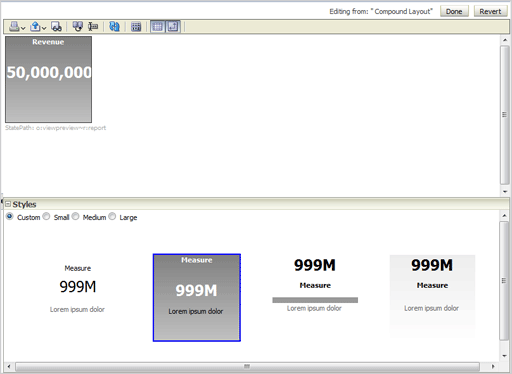Click the export analysis icon
The height and width of the screenshot is (374, 512).
click(x=35, y=26)
